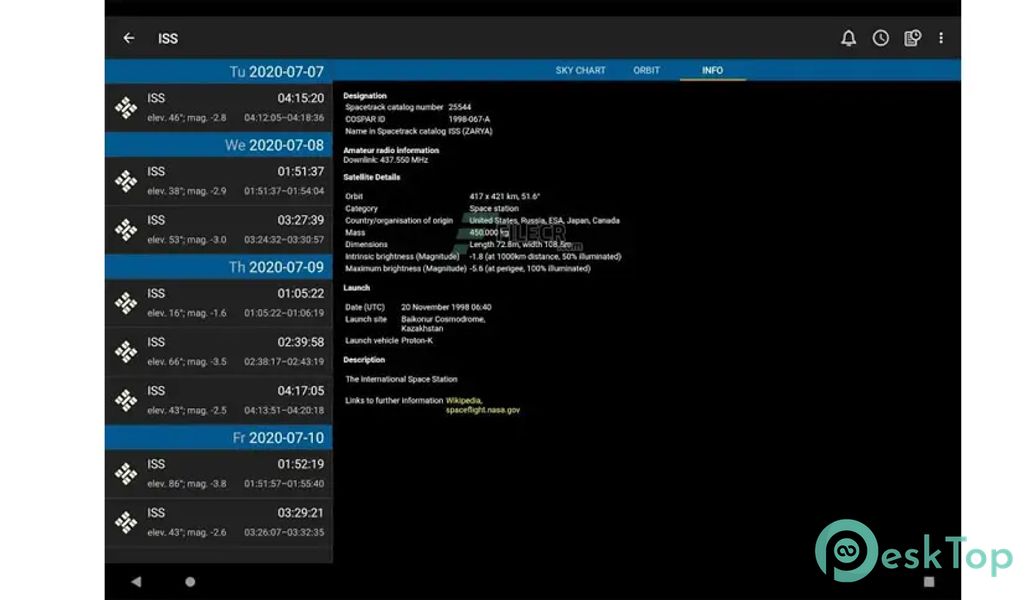Click the ISS title in the top bar
Viewport: 1036px width, 600px height.
pyautogui.click(x=168, y=38)
